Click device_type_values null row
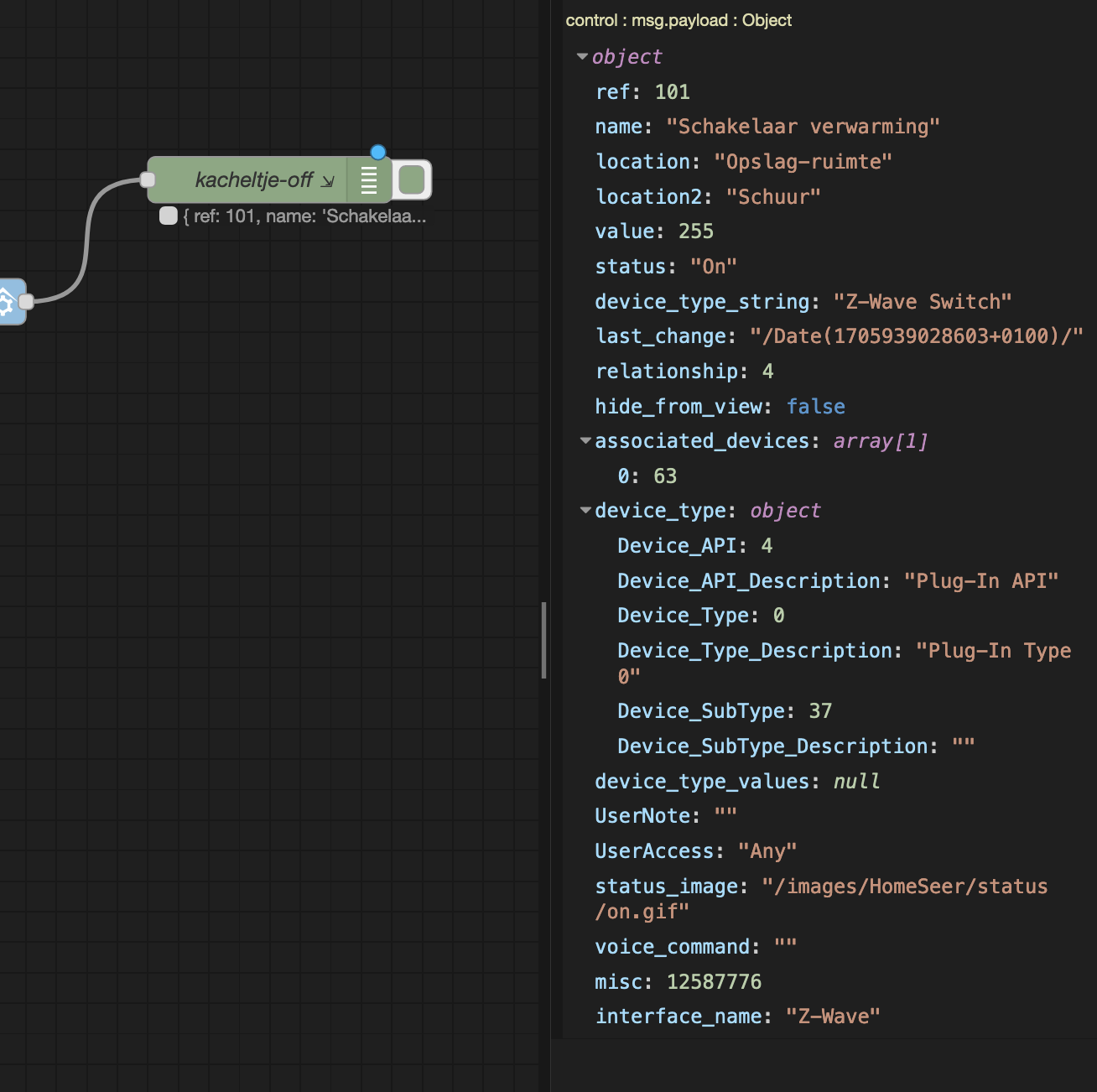Viewport: 1097px width, 1092px height. click(x=737, y=782)
